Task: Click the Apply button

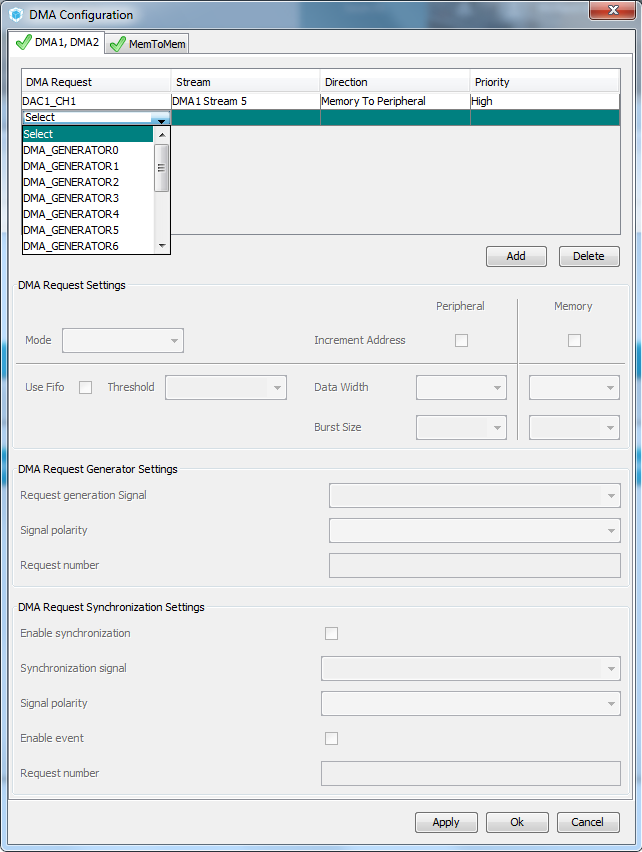Action: point(446,823)
